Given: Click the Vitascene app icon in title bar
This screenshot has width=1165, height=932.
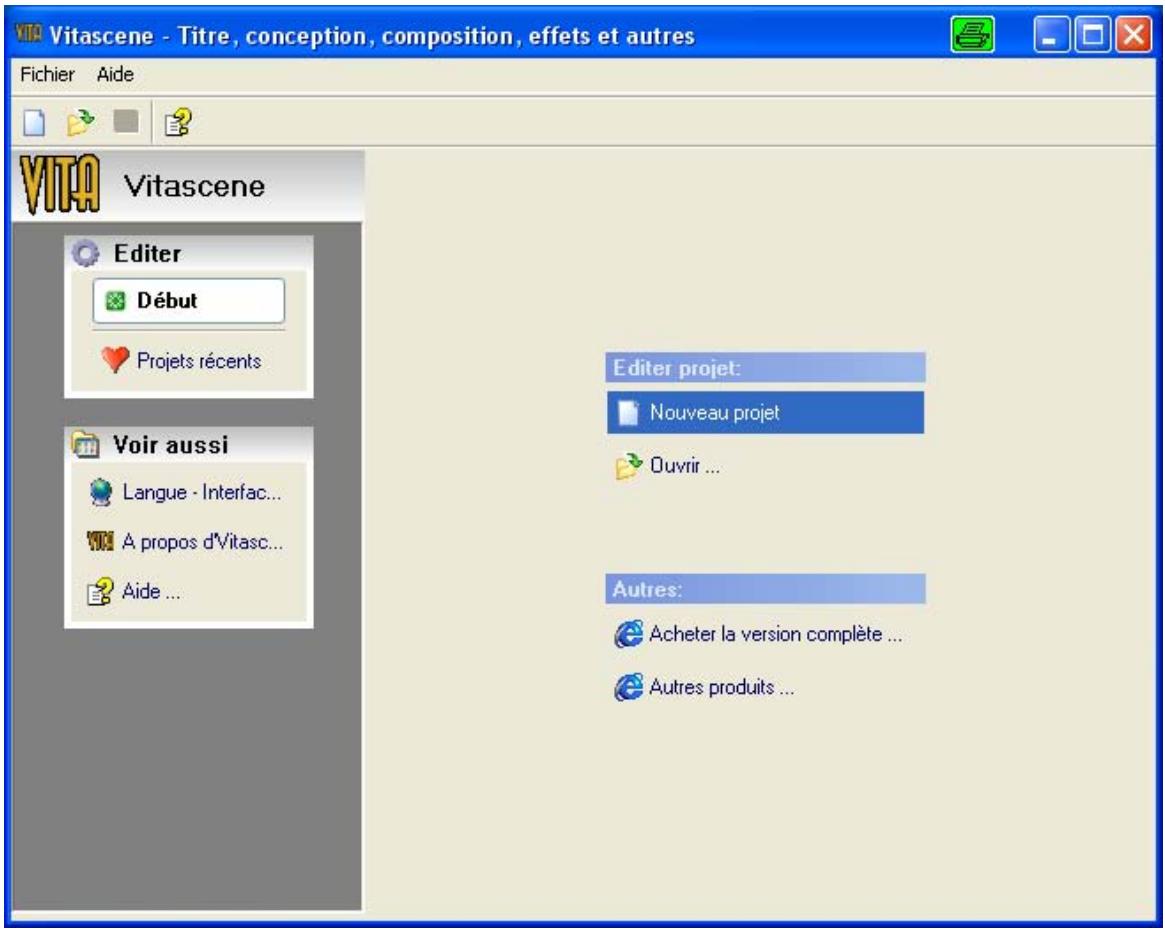Looking at the screenshot, I should [29, 33].
